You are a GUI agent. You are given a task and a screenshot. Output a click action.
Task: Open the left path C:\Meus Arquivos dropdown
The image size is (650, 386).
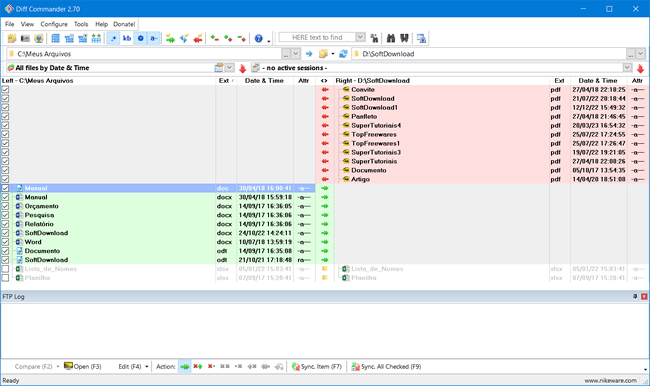[x=296, y=54]
